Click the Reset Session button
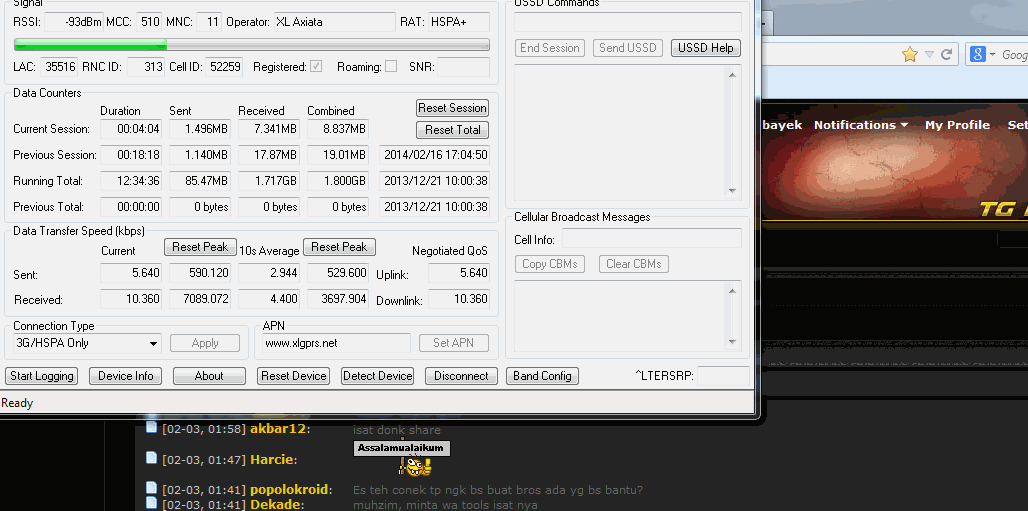 click(x=452, y=108)
